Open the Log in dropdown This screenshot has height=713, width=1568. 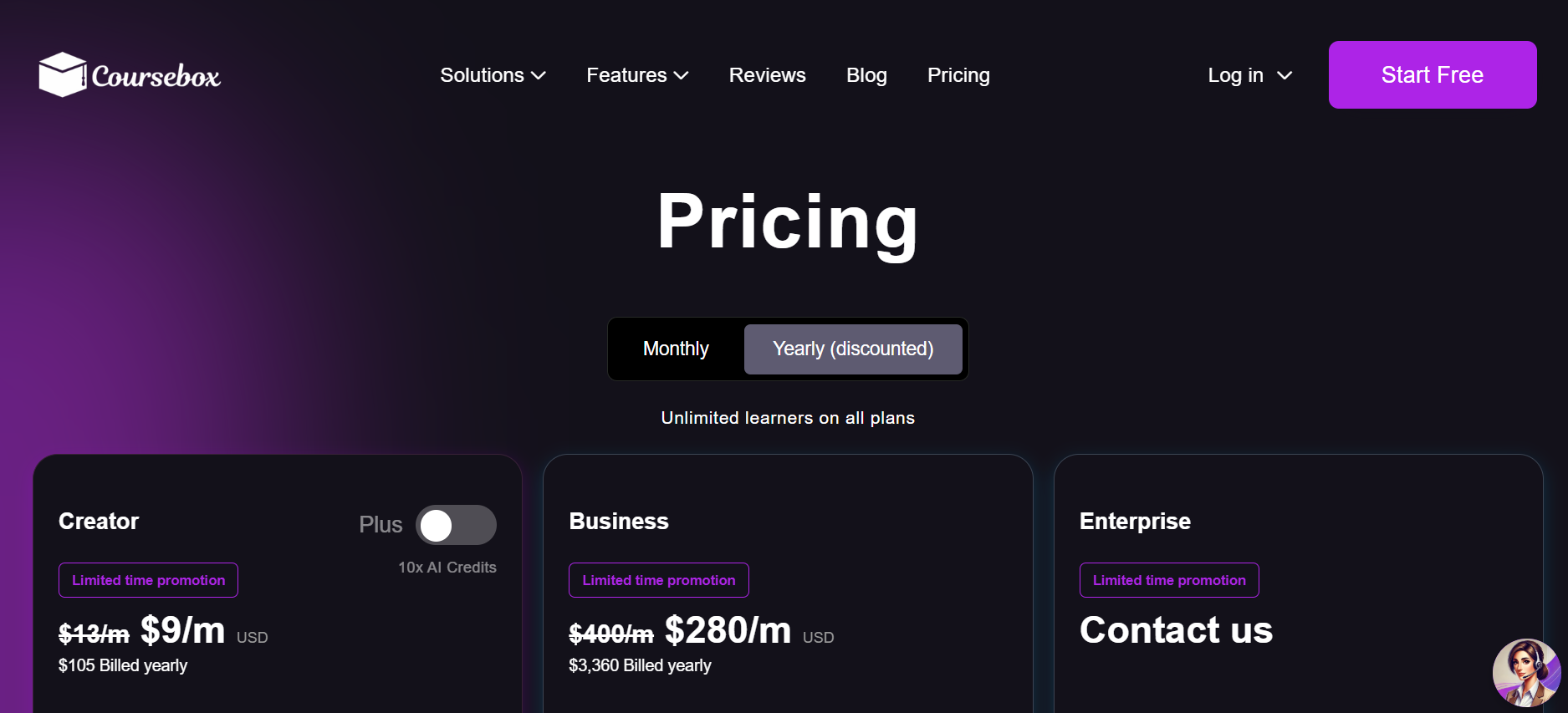[1250, 75]
